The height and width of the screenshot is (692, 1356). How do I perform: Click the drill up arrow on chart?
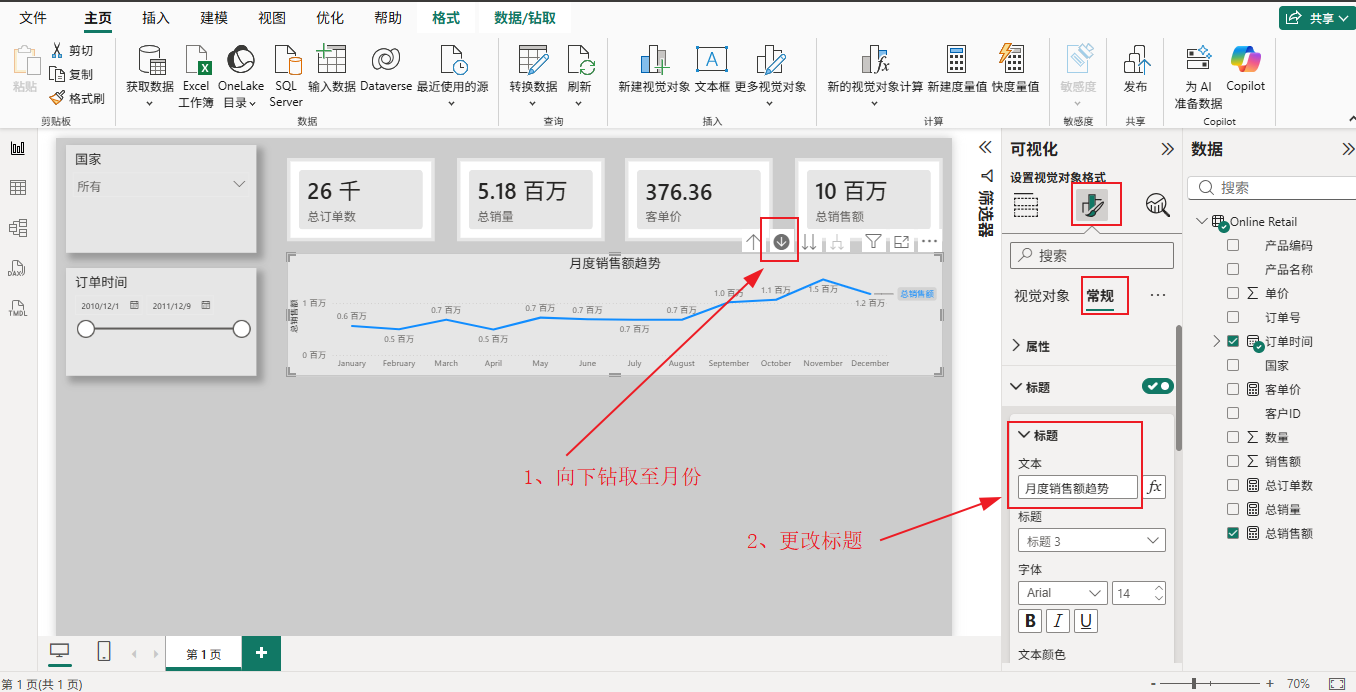point(753,241)
